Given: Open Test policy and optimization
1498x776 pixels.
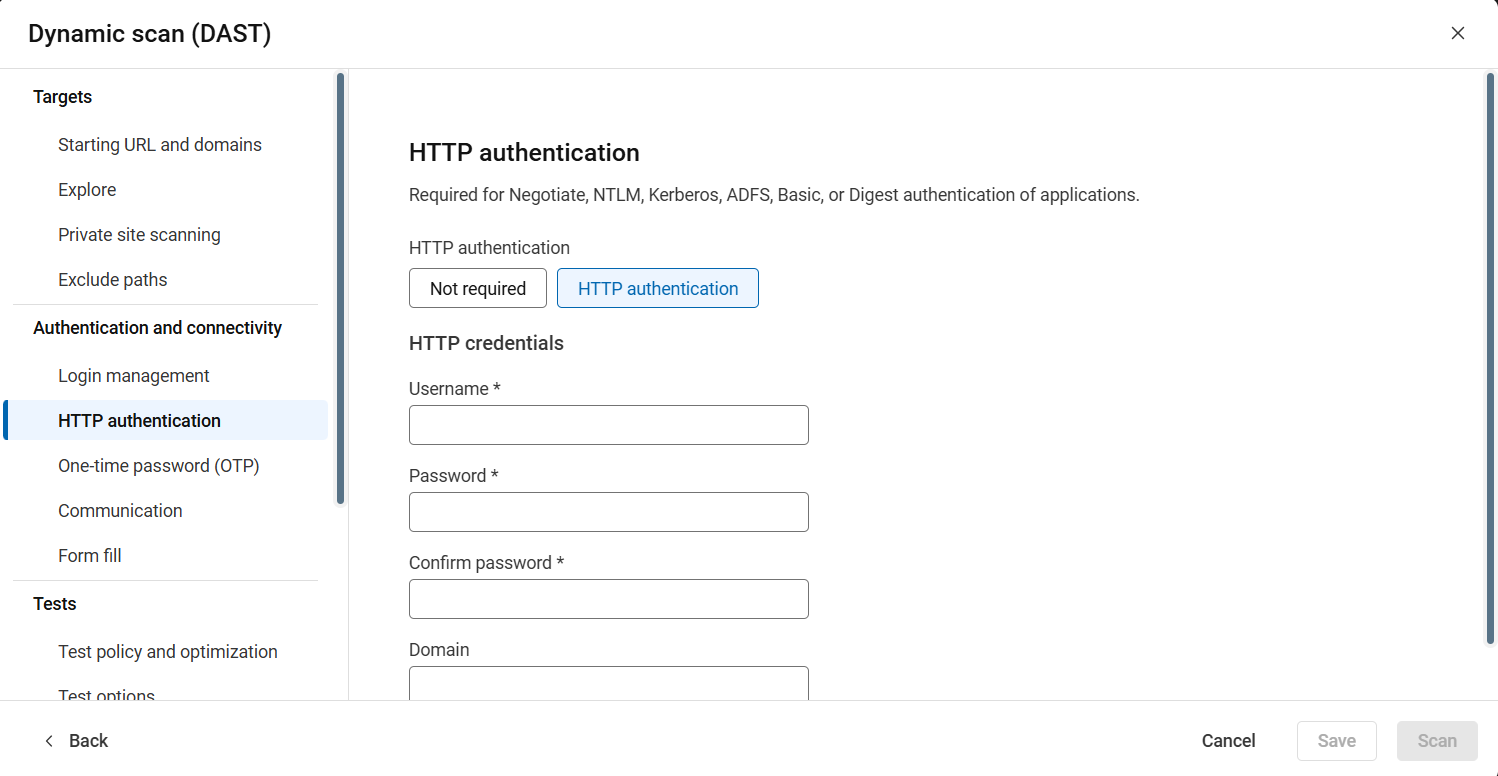Looking at the screenshot, I should coord(168,652).
